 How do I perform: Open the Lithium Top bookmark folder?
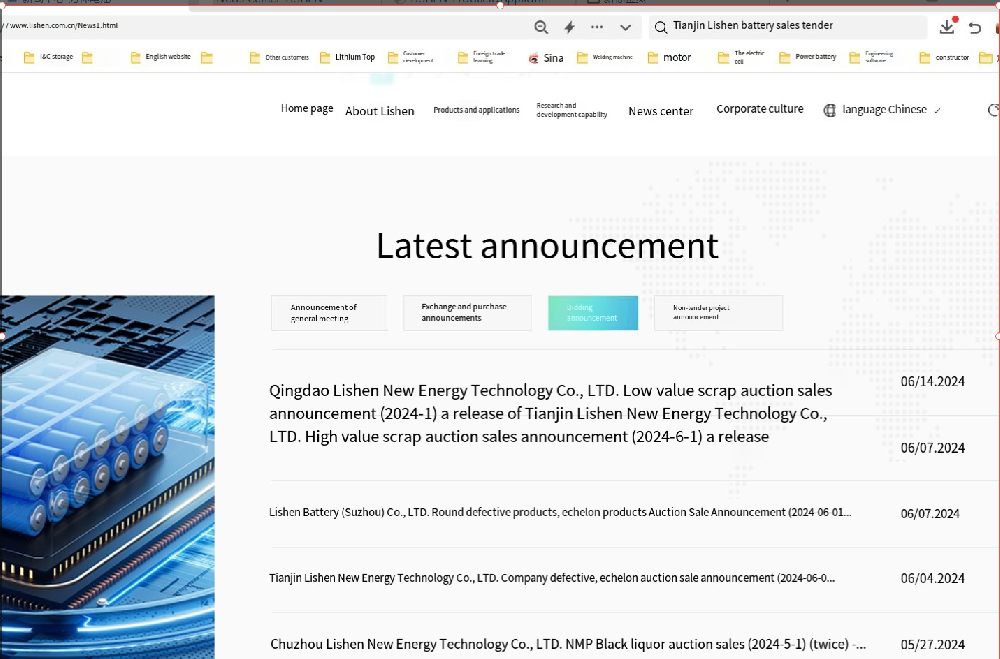(x=347, y=57)
